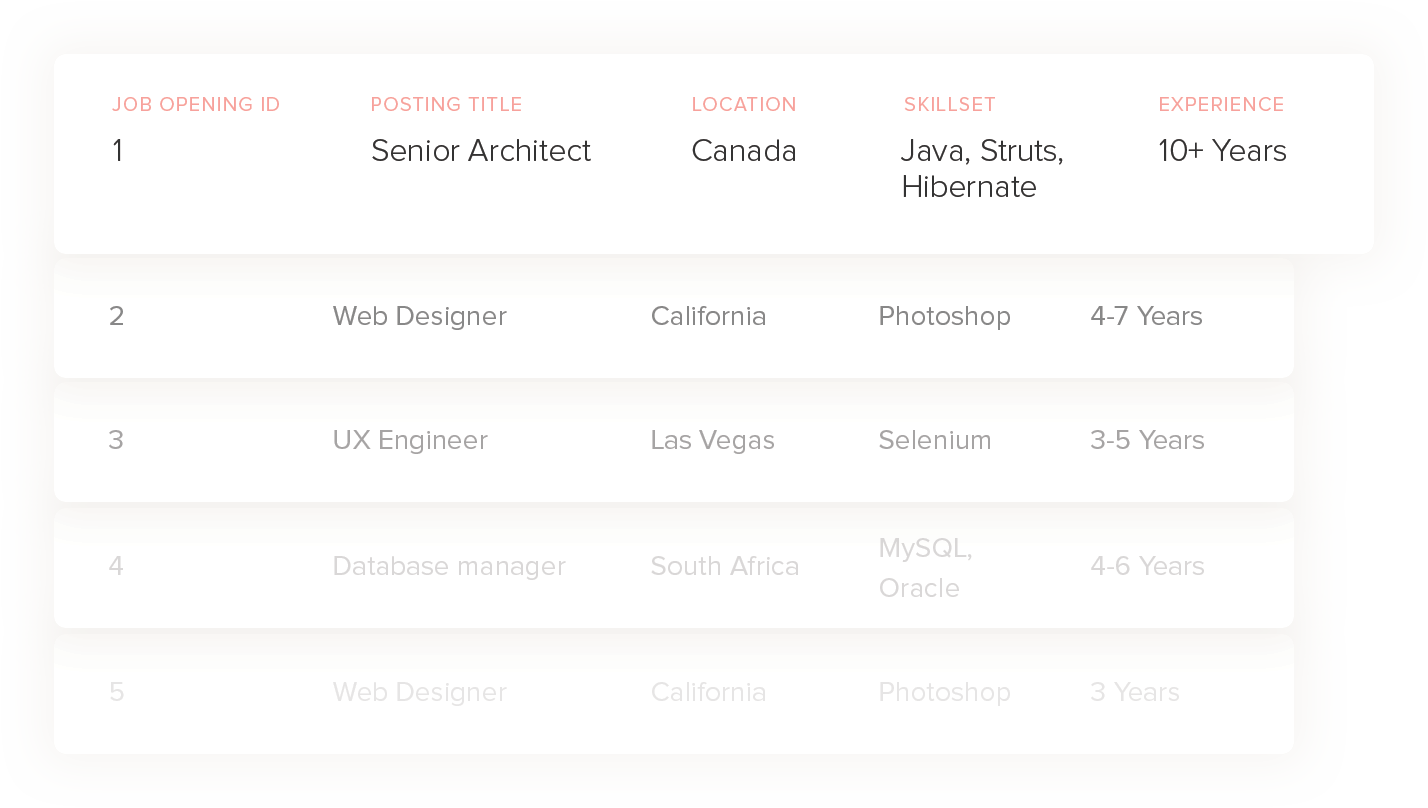Viewport: 1428px width, 808px height.
Task: Click the Experience column header
Action: [x=1221, y=105]
